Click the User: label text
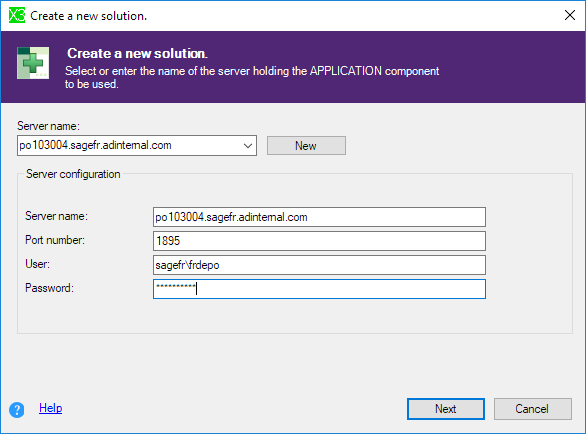The width and height of the screenshot is (586, 434). pos(37,264)
